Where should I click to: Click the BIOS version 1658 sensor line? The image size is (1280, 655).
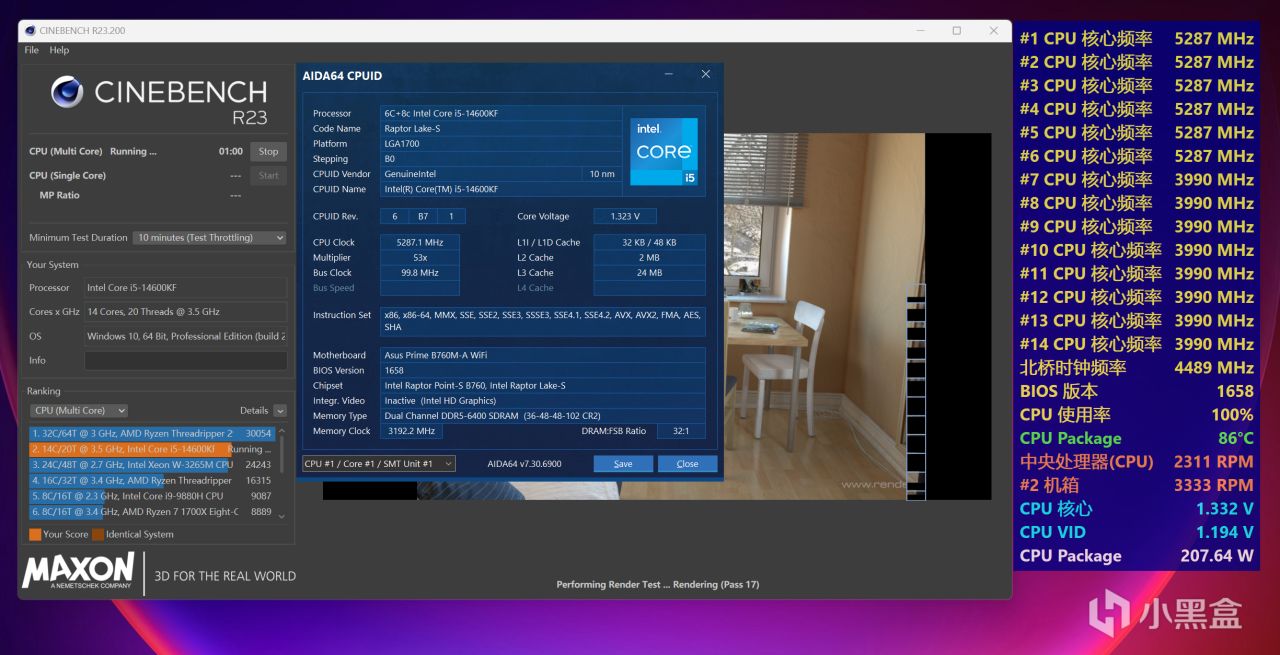(x=1136, y=391)
